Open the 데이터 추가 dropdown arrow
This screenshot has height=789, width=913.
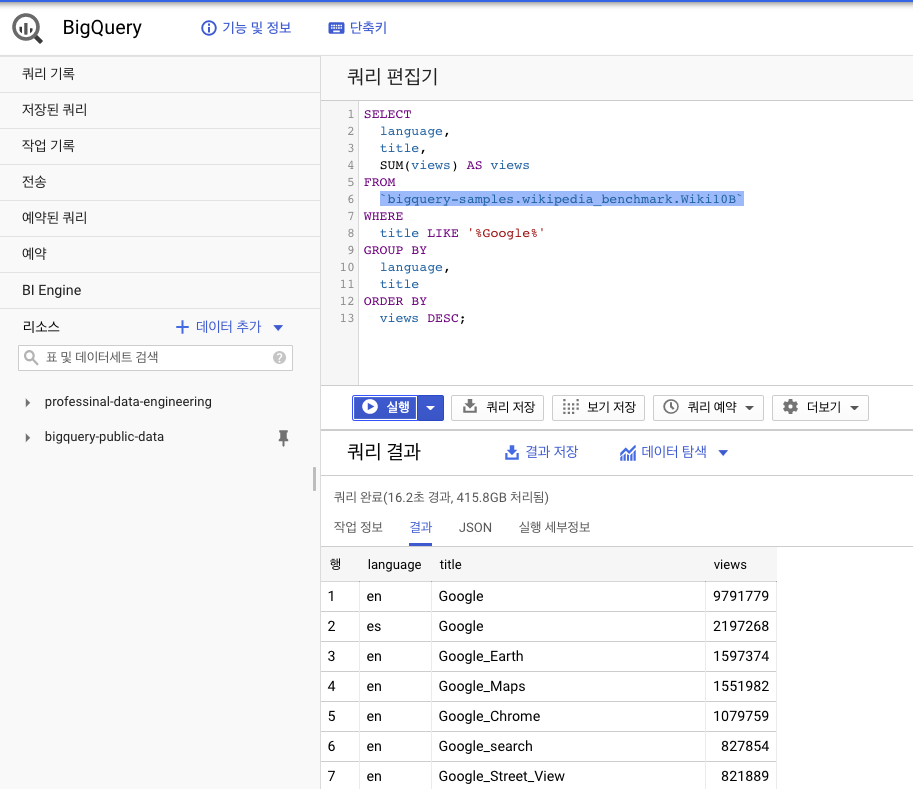(278, 327)
